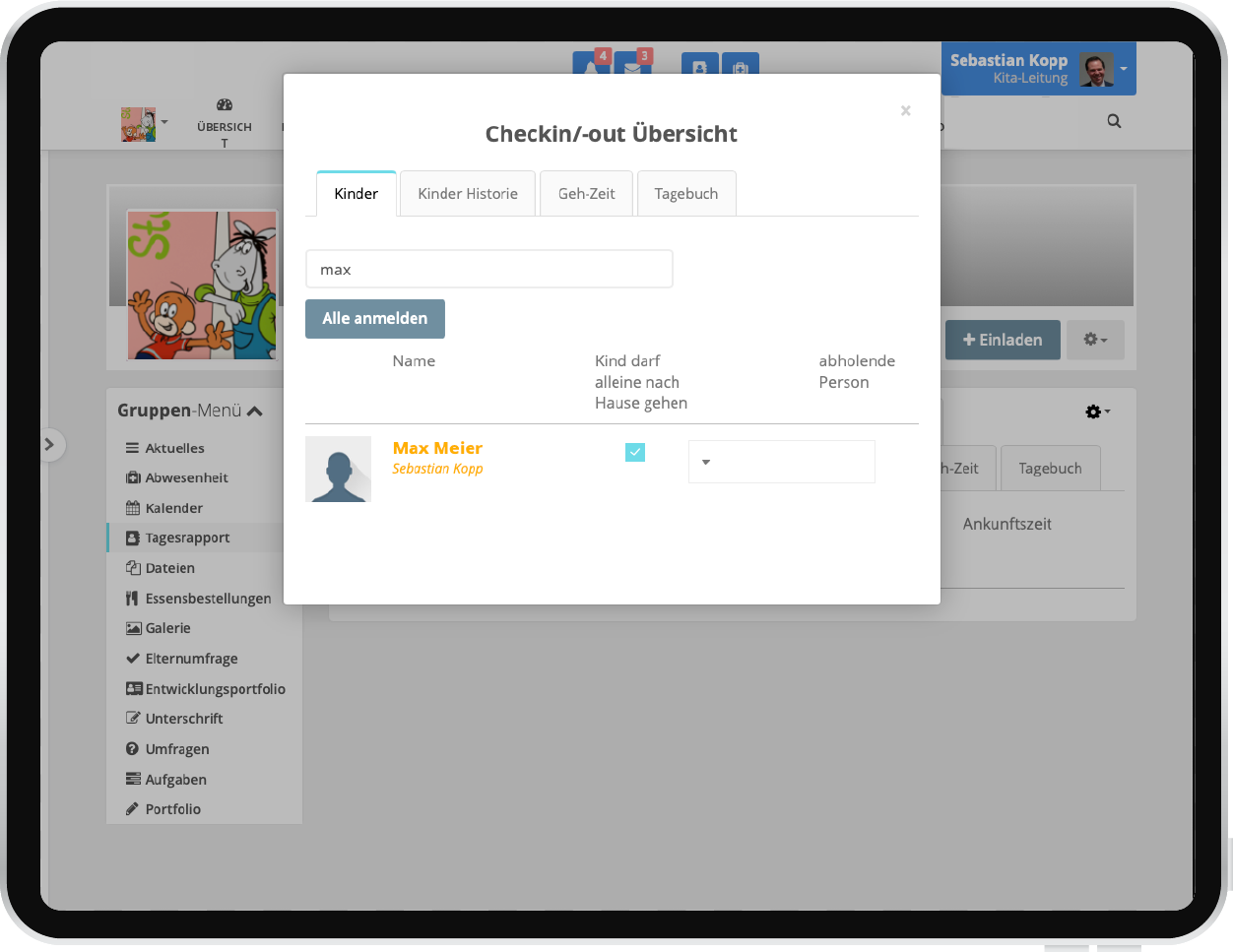The image size is (1233, 952).
Task: Open the gear dropdown beside Einladen
Action: click(1095, 340)
